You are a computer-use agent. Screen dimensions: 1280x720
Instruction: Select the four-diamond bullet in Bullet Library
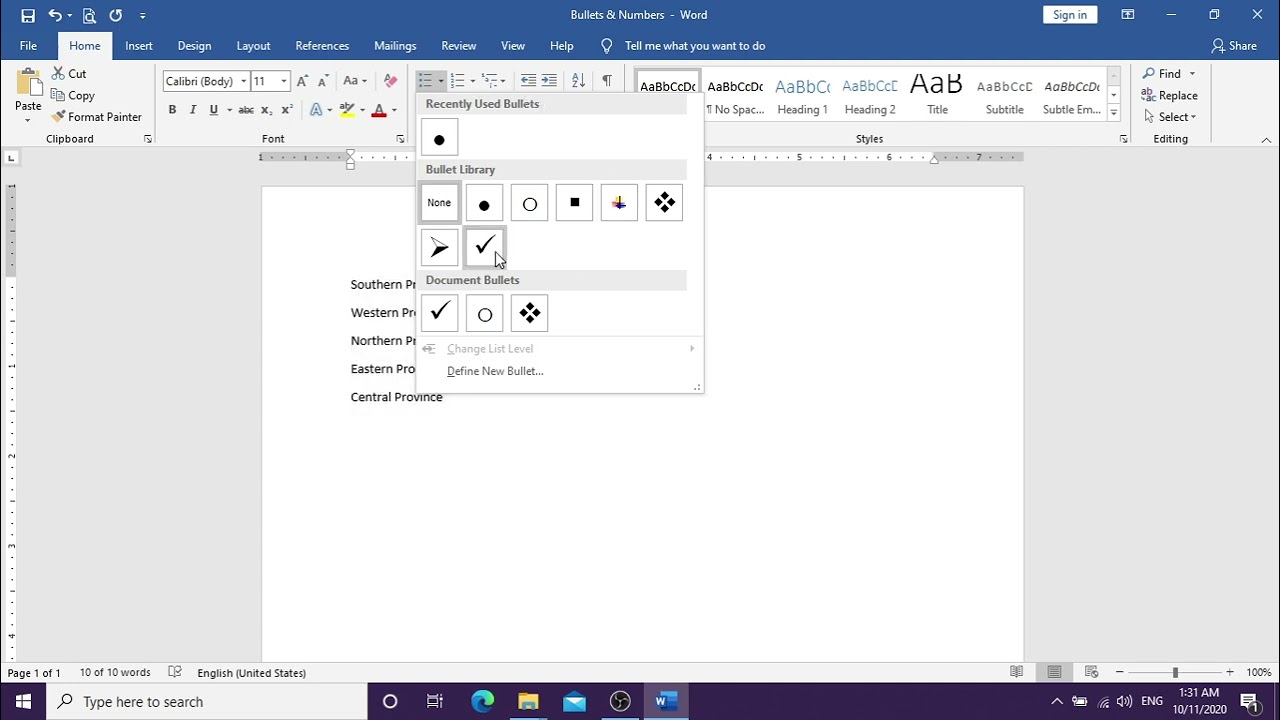664,203
